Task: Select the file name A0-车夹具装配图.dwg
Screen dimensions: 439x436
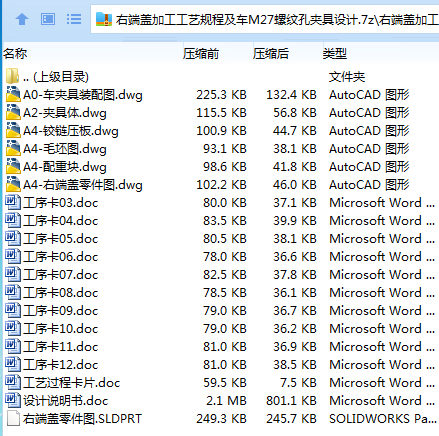Action: coord(83,95)
